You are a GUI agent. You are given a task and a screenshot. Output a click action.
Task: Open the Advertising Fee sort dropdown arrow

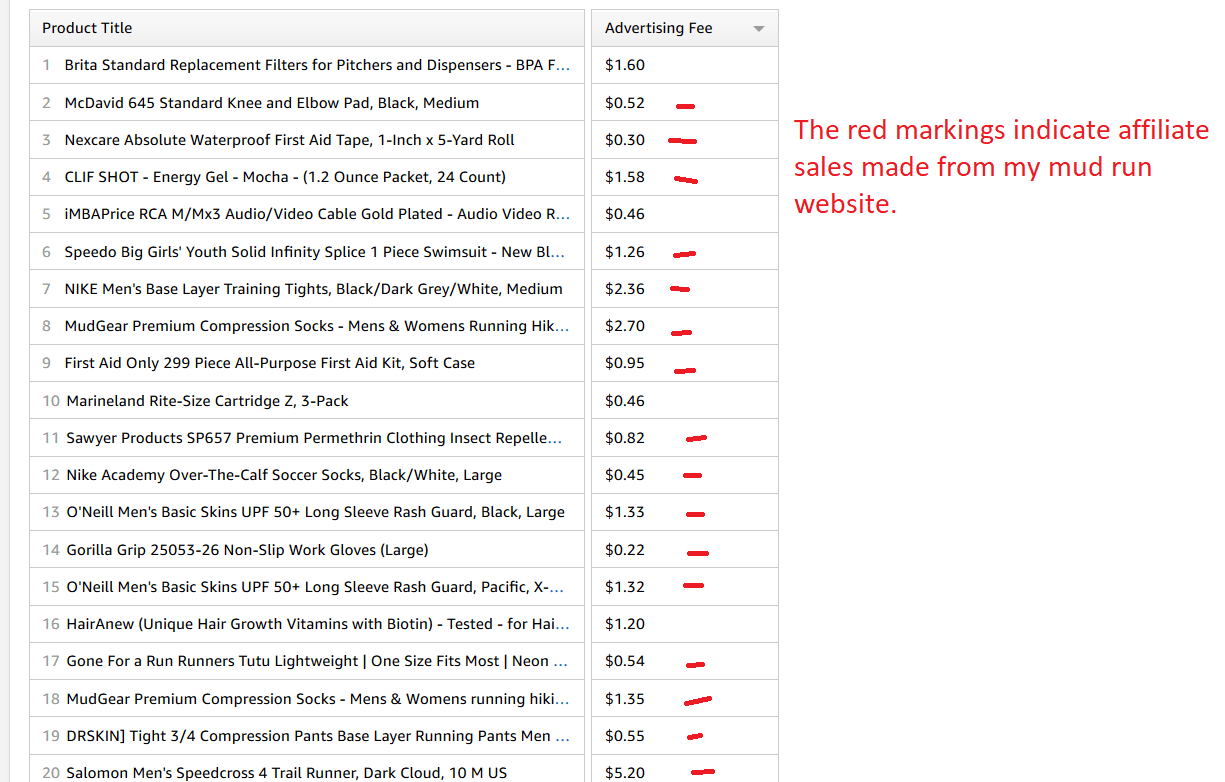point(759,29)
